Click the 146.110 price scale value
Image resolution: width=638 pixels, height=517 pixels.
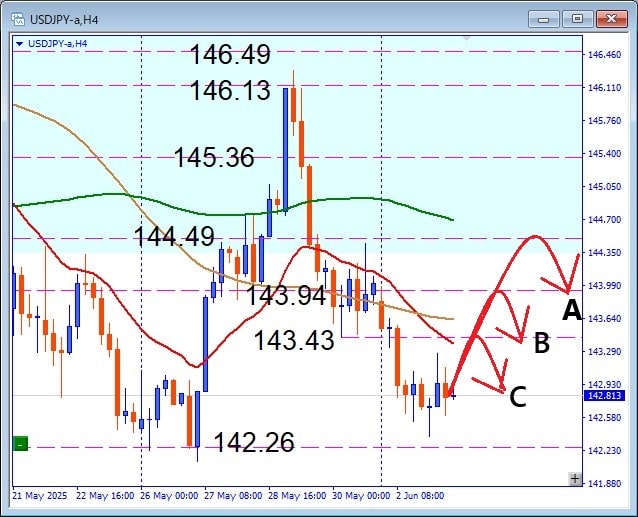(605, 87)
